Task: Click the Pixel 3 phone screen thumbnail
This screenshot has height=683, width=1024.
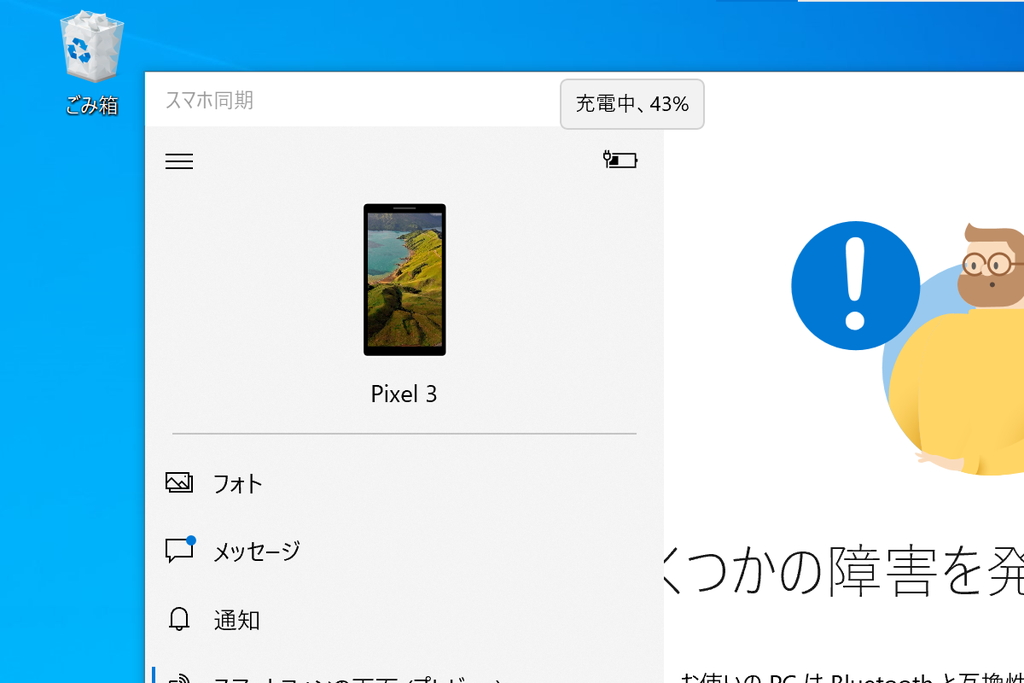Action: tap(404, 280)
